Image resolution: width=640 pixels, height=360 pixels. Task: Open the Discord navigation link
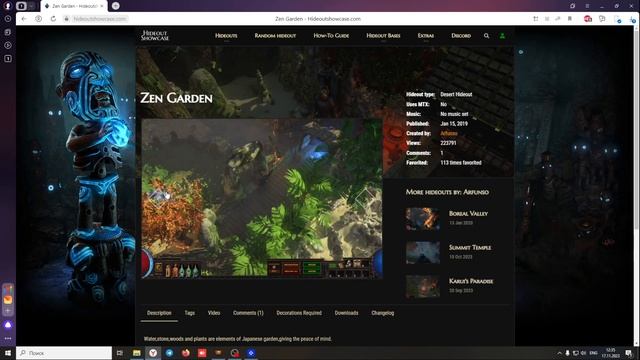coord(461,36)
